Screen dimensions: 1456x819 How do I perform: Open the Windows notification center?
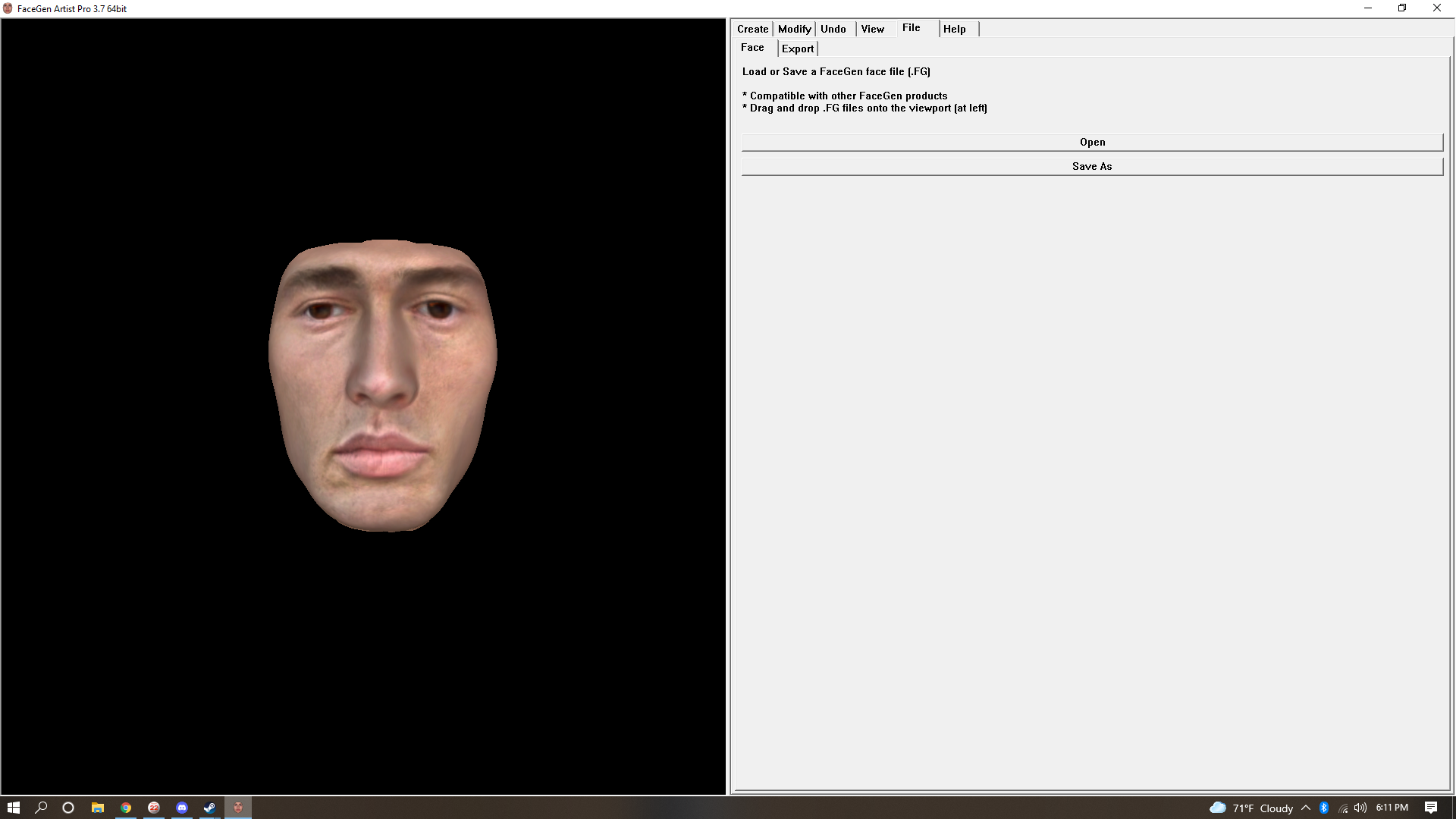coord(1431,808)
